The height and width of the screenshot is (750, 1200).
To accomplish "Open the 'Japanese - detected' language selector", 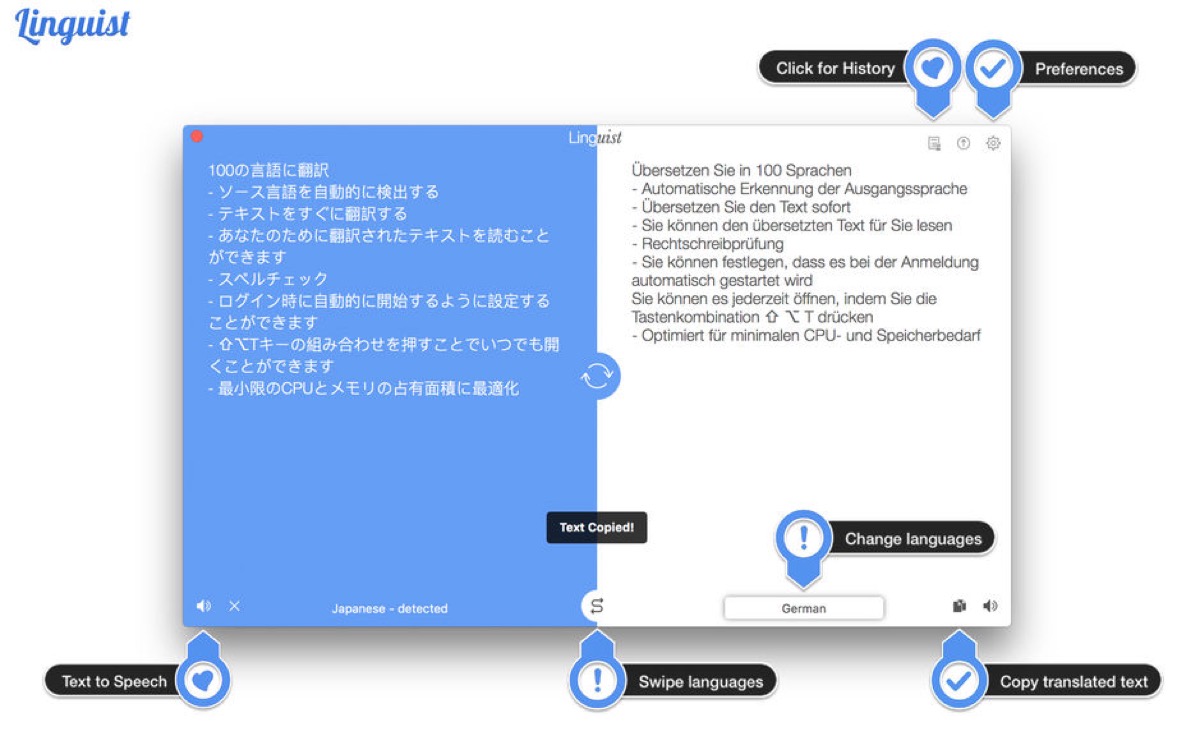I will 391,608.
